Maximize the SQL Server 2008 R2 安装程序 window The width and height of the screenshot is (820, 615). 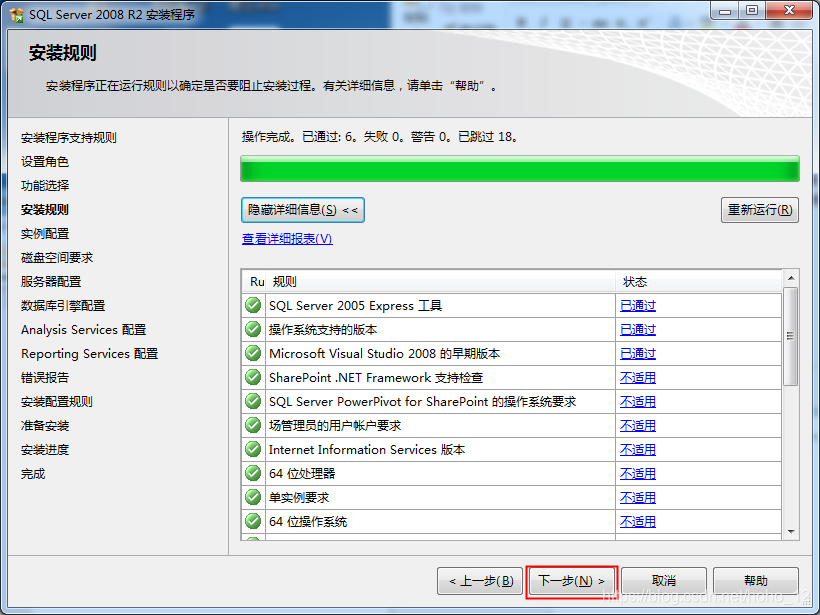click(x=752, y=10)
